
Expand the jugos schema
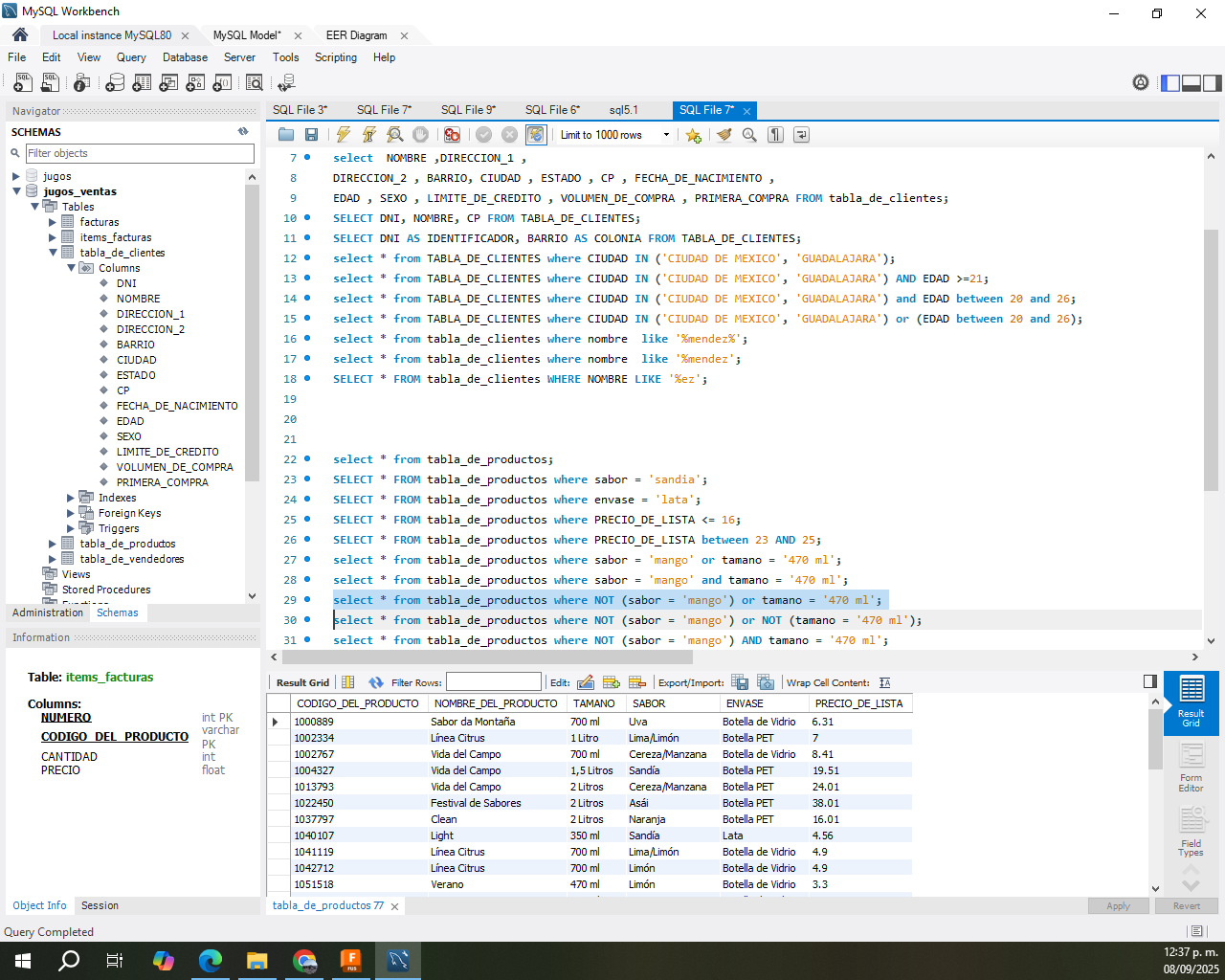(x=16, y=176)
